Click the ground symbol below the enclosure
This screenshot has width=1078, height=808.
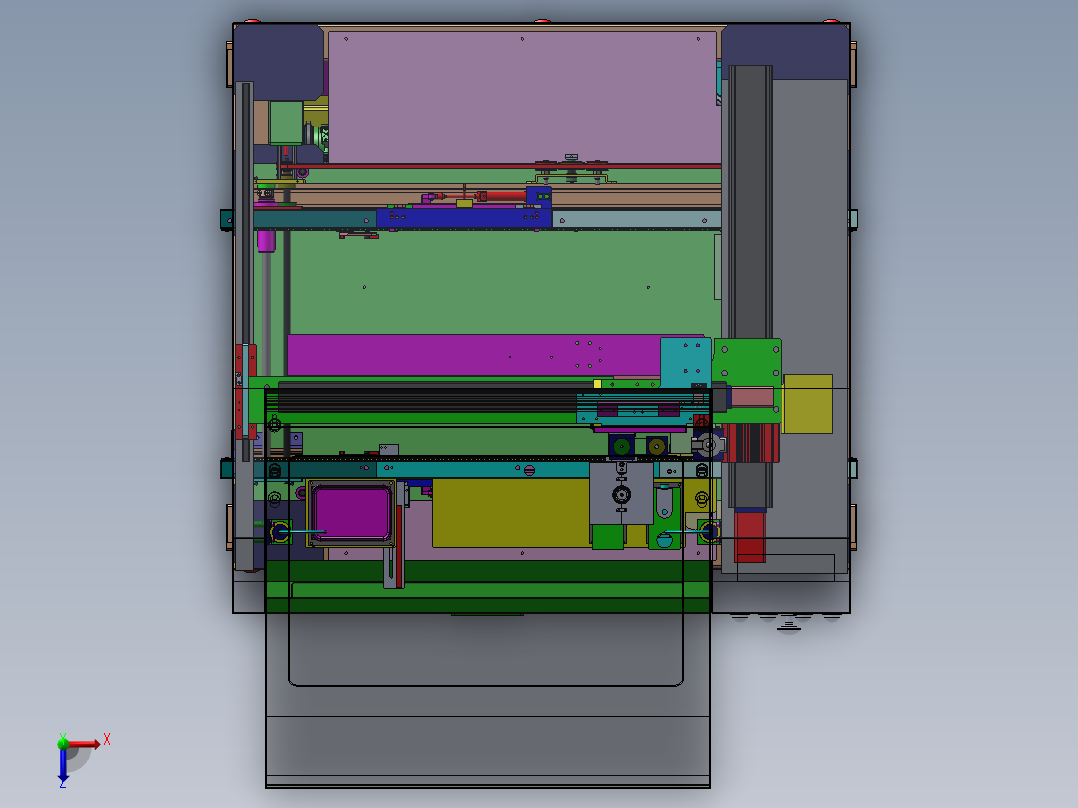click(x=789, y=624)
